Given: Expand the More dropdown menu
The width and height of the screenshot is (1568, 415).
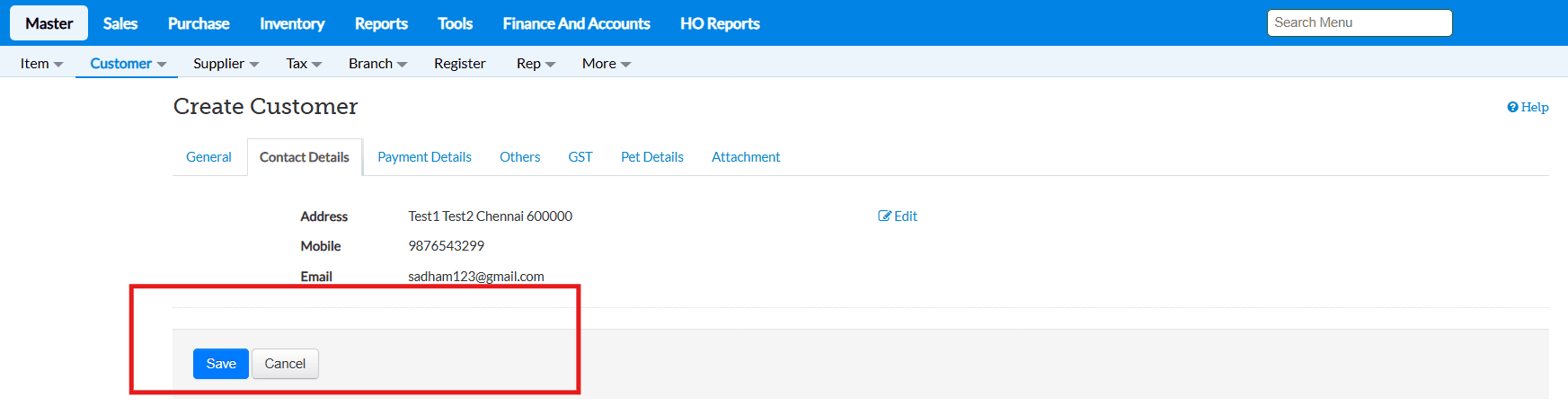Looking at the screenshot, I should point(606,64).
